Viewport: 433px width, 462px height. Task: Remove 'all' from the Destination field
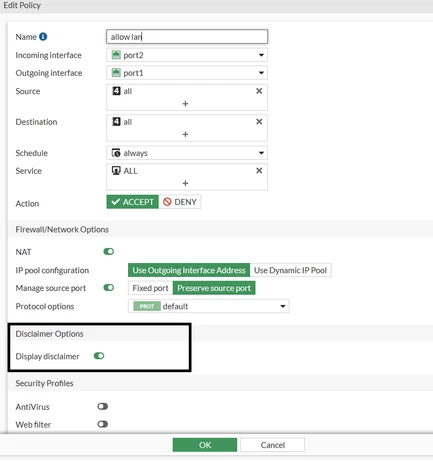click(x=259, y=122)
